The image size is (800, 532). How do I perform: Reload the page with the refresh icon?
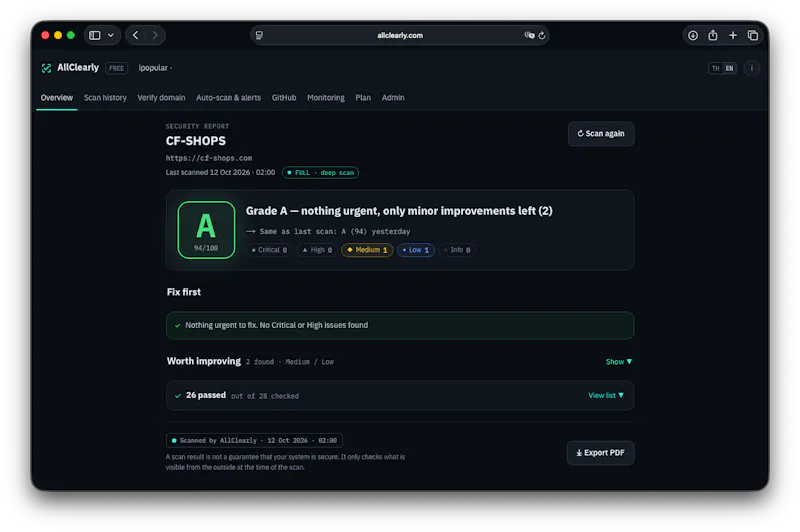(x=542, y=35)
